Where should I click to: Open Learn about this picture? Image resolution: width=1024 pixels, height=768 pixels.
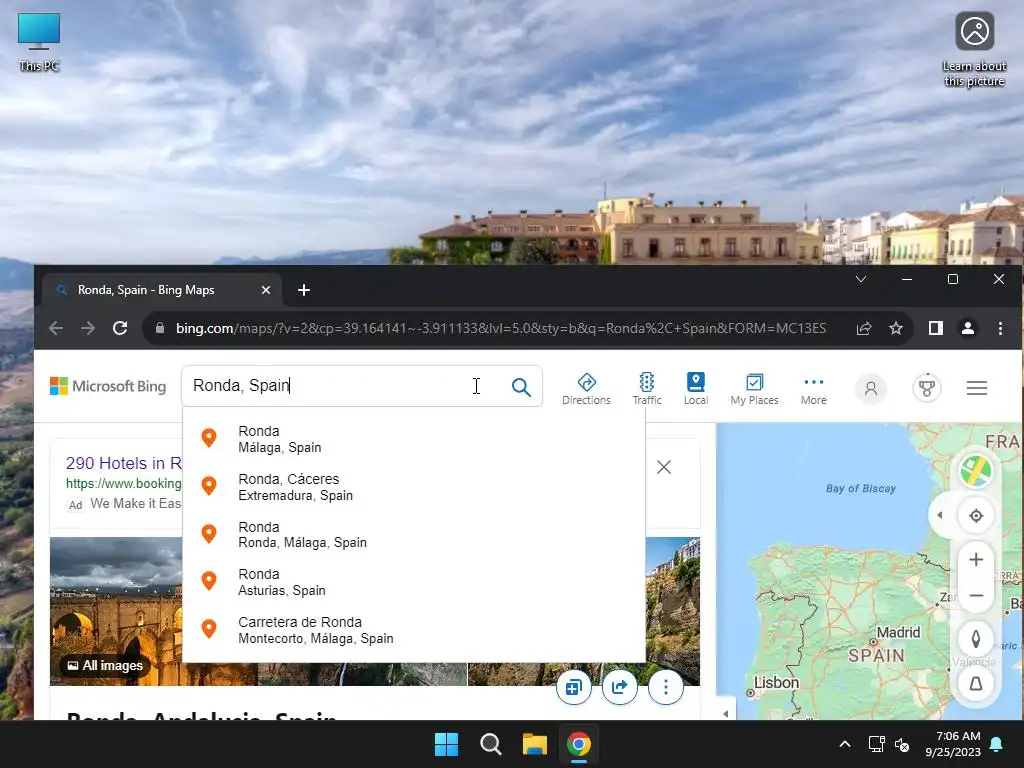[974, 50]
